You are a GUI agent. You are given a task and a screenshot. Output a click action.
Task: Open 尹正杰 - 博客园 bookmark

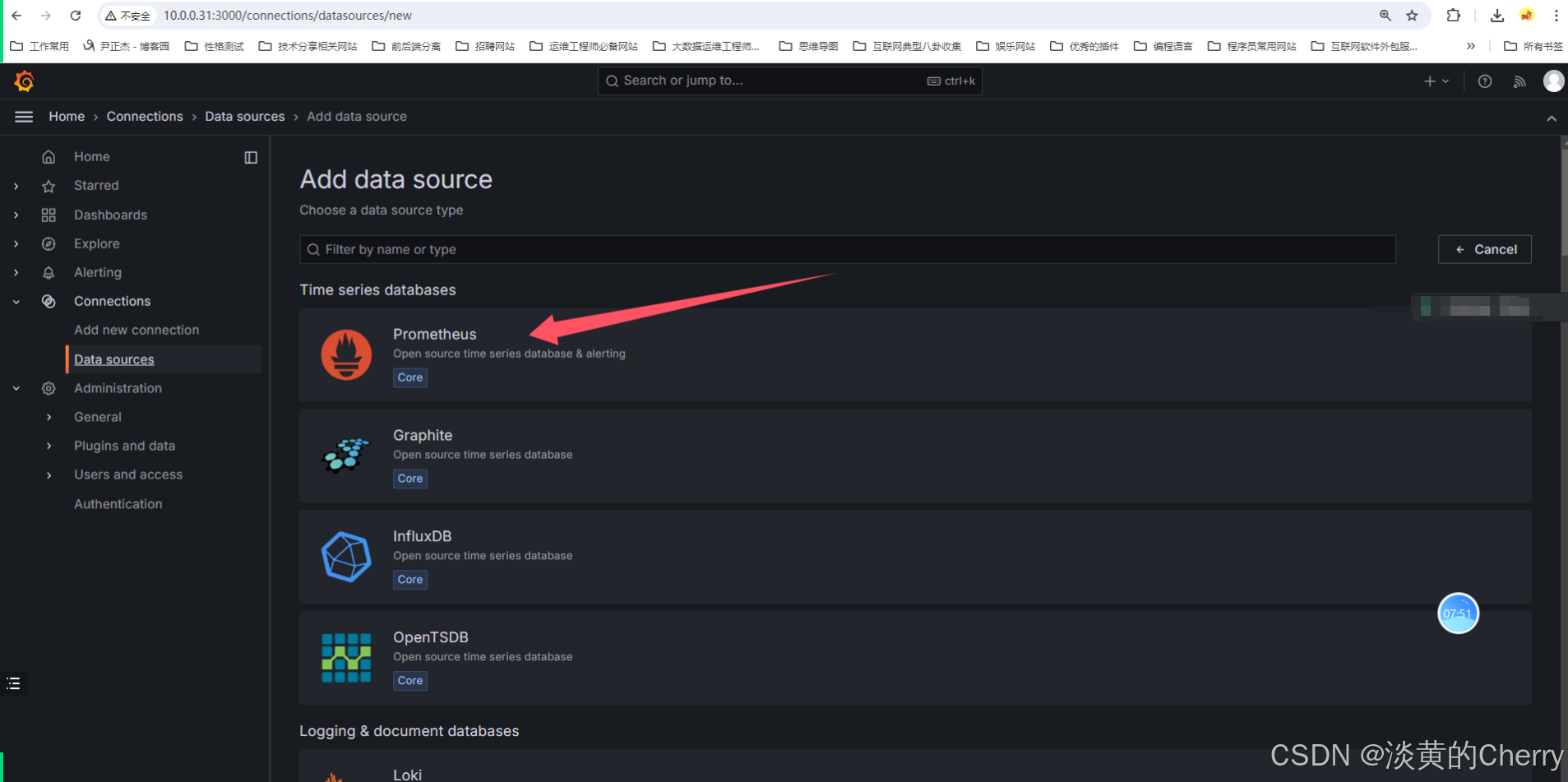pos(127,46)
